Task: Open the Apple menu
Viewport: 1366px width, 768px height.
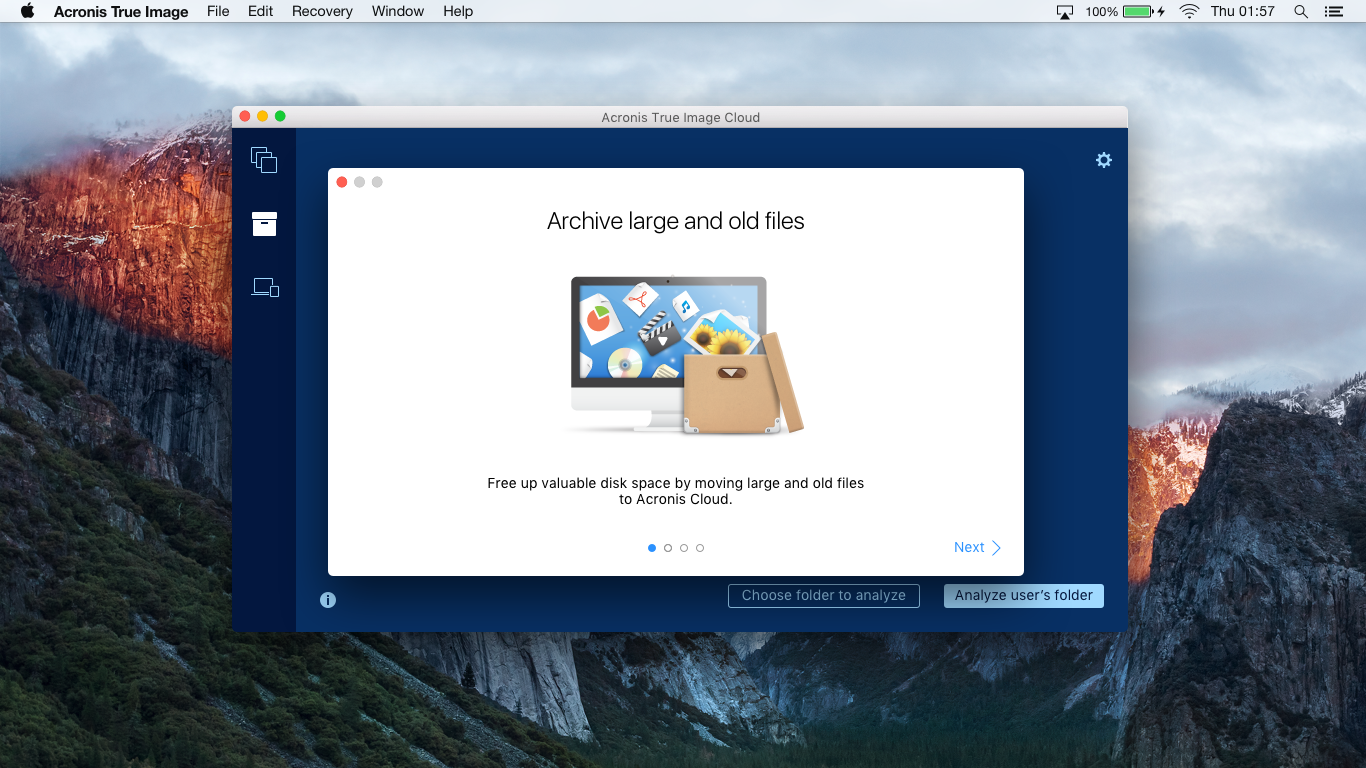Action: pos(27,11)
